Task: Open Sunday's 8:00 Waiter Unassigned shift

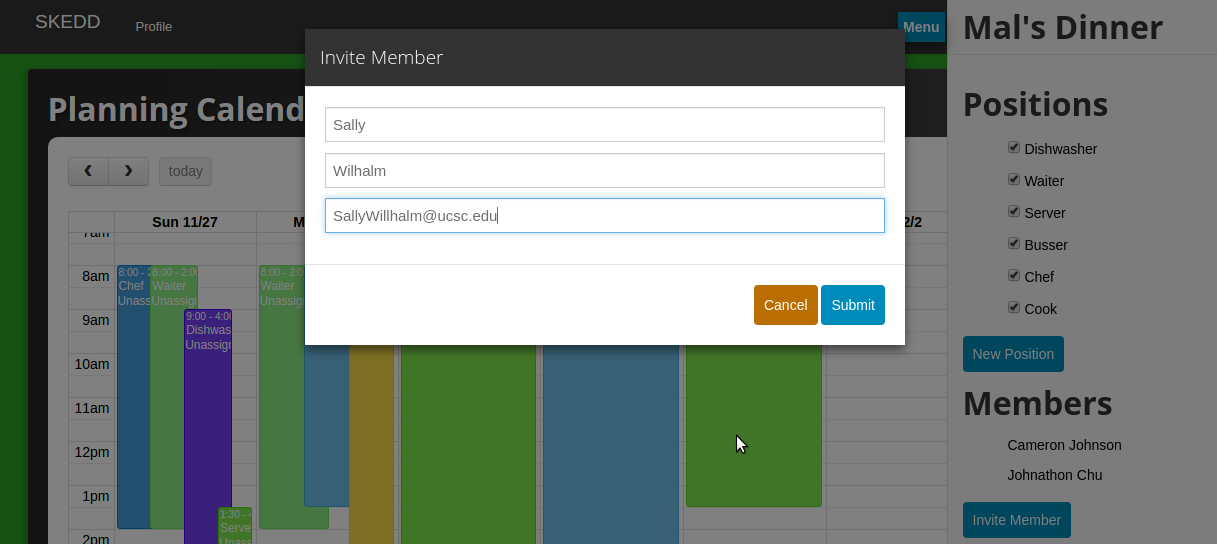Action: click(173, 396)
